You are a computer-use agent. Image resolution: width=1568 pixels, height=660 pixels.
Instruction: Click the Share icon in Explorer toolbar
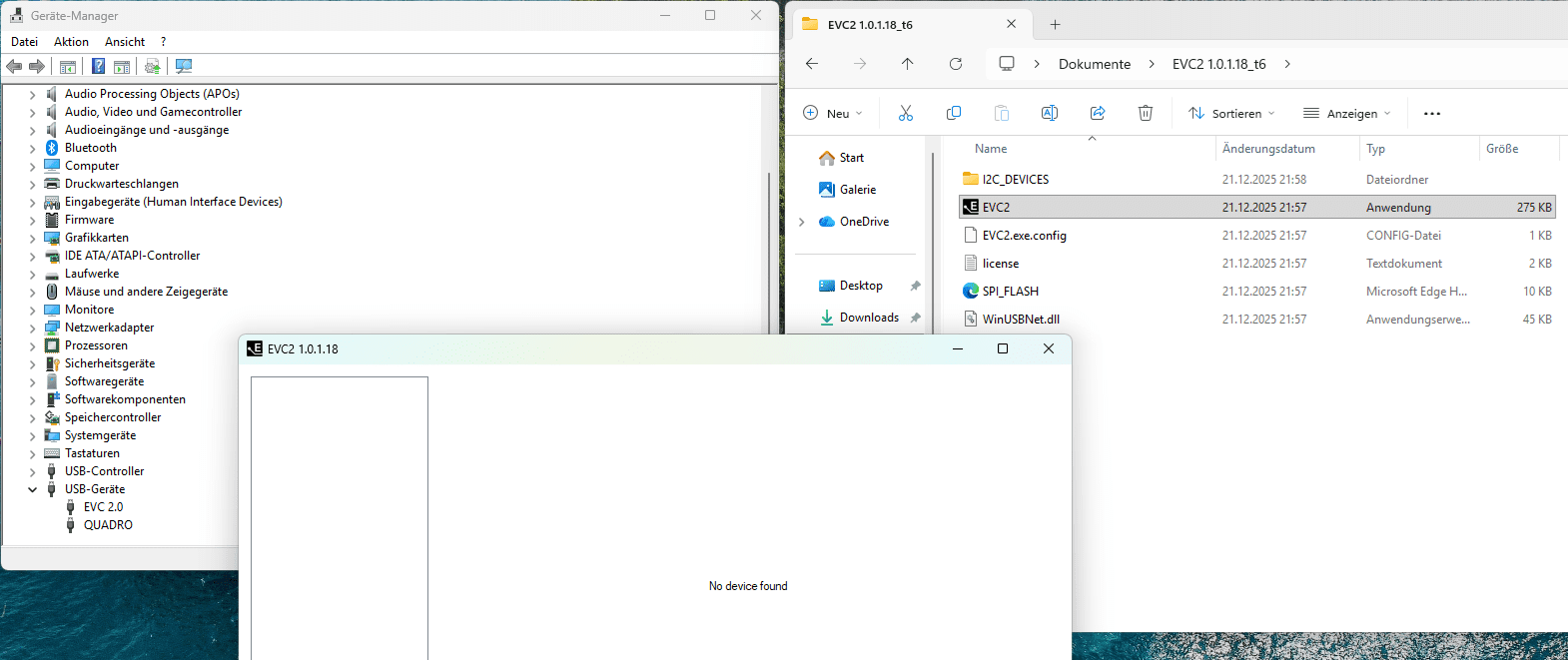pos(1098,113)
